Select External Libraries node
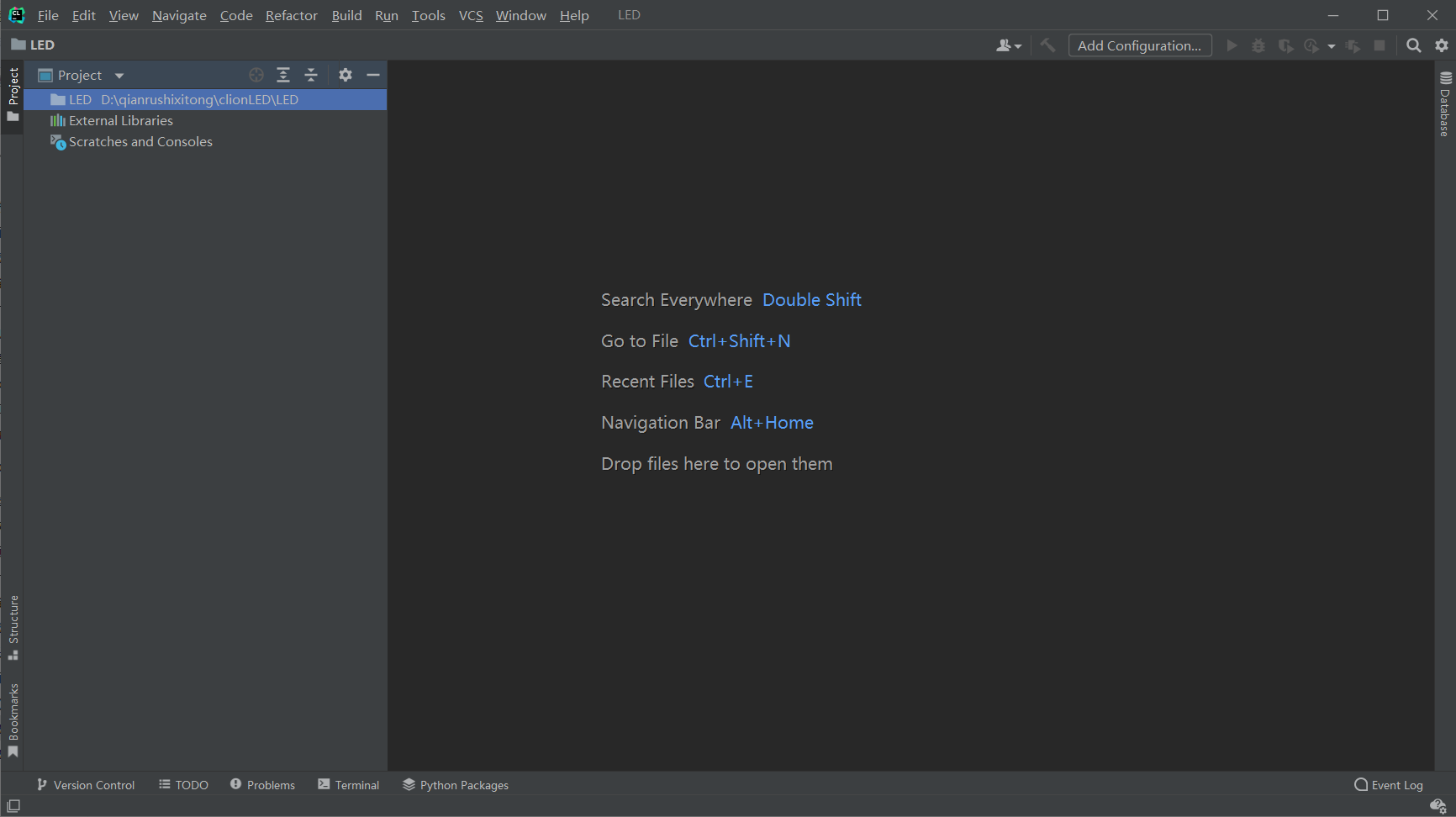This screenshot has width=1456, height=817. [111, 120]
